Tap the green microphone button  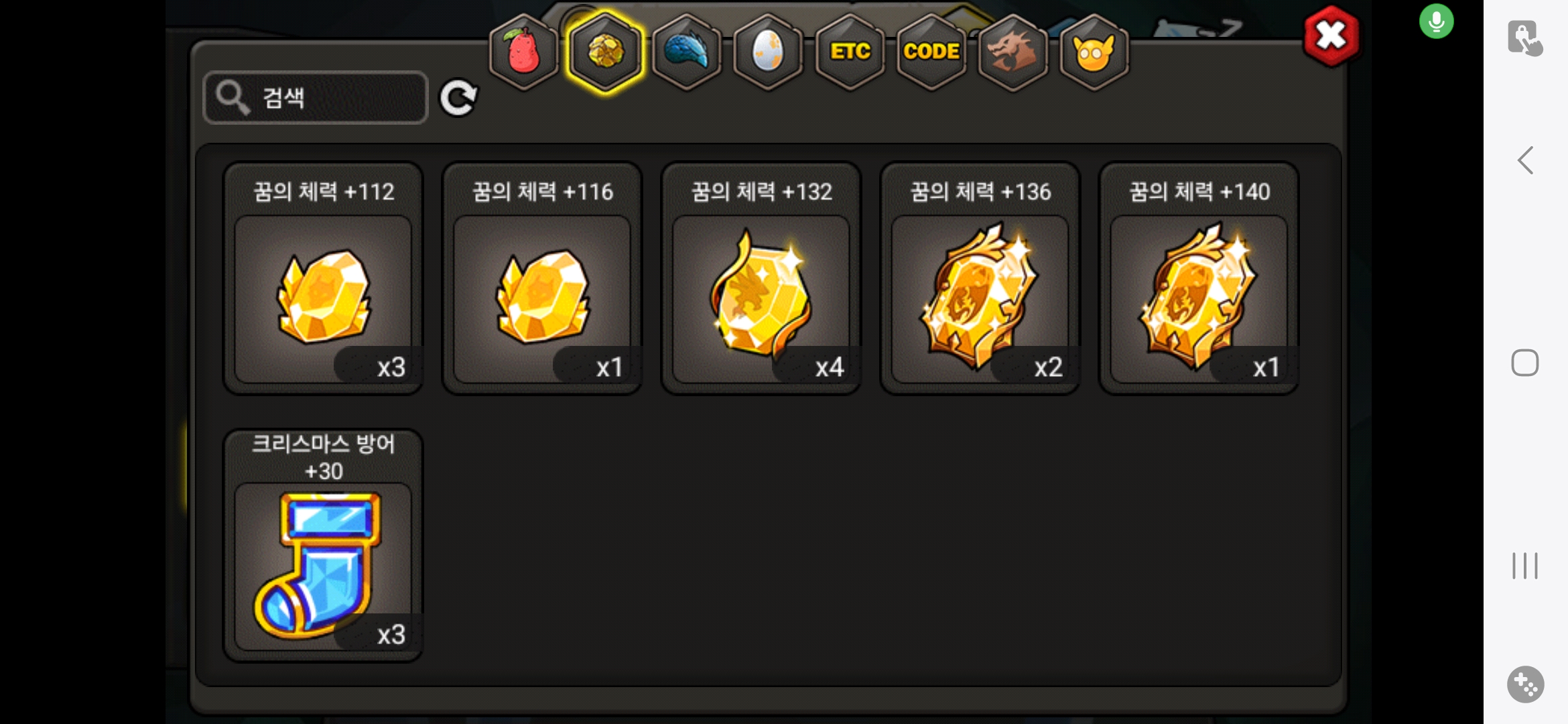click(x=1436, y=21)
